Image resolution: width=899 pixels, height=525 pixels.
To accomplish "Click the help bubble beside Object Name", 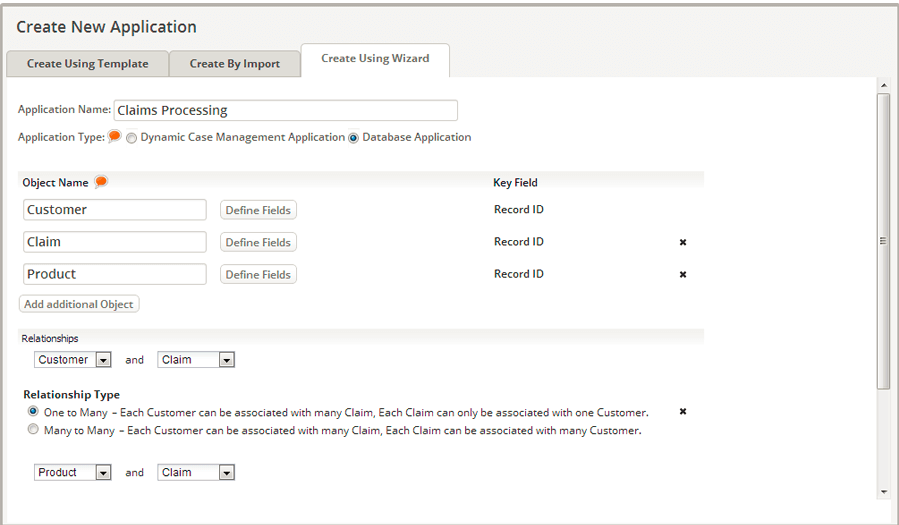I will tap(101, 182).
